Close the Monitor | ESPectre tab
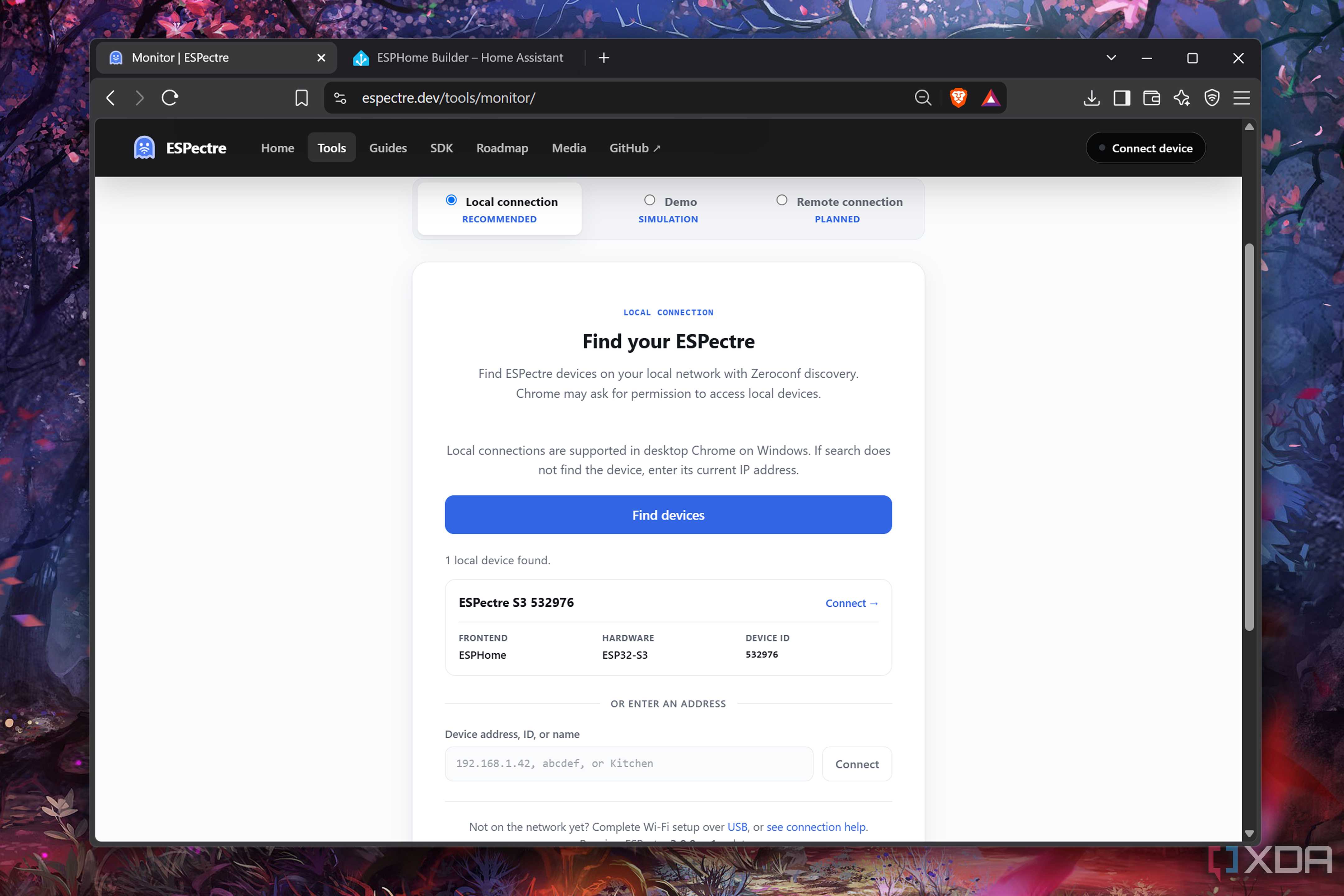Image resolution: width=1344 pixels, height=896 pixels. pyautogui.click(x=321, y=58)
